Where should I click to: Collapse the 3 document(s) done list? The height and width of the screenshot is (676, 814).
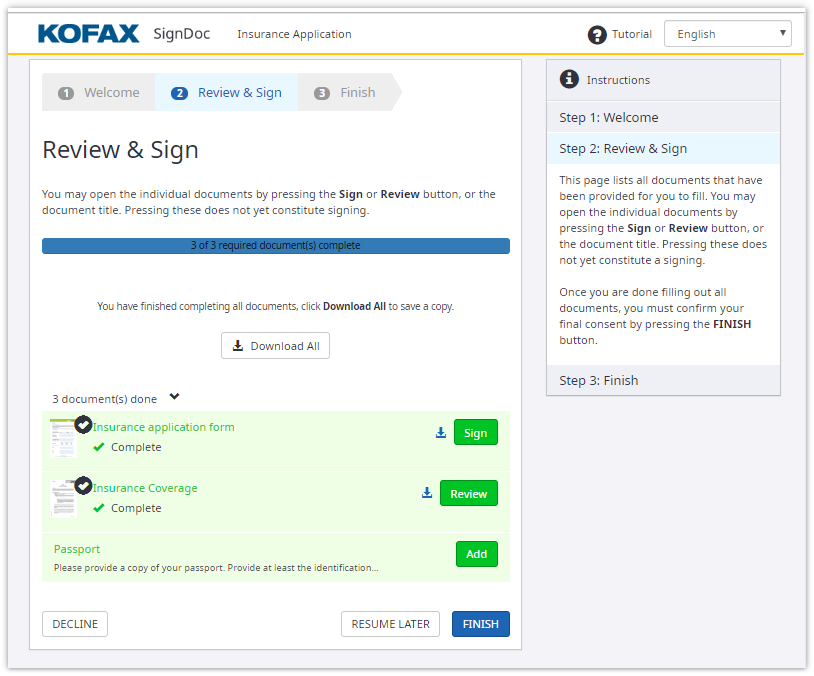pos(175,397)
